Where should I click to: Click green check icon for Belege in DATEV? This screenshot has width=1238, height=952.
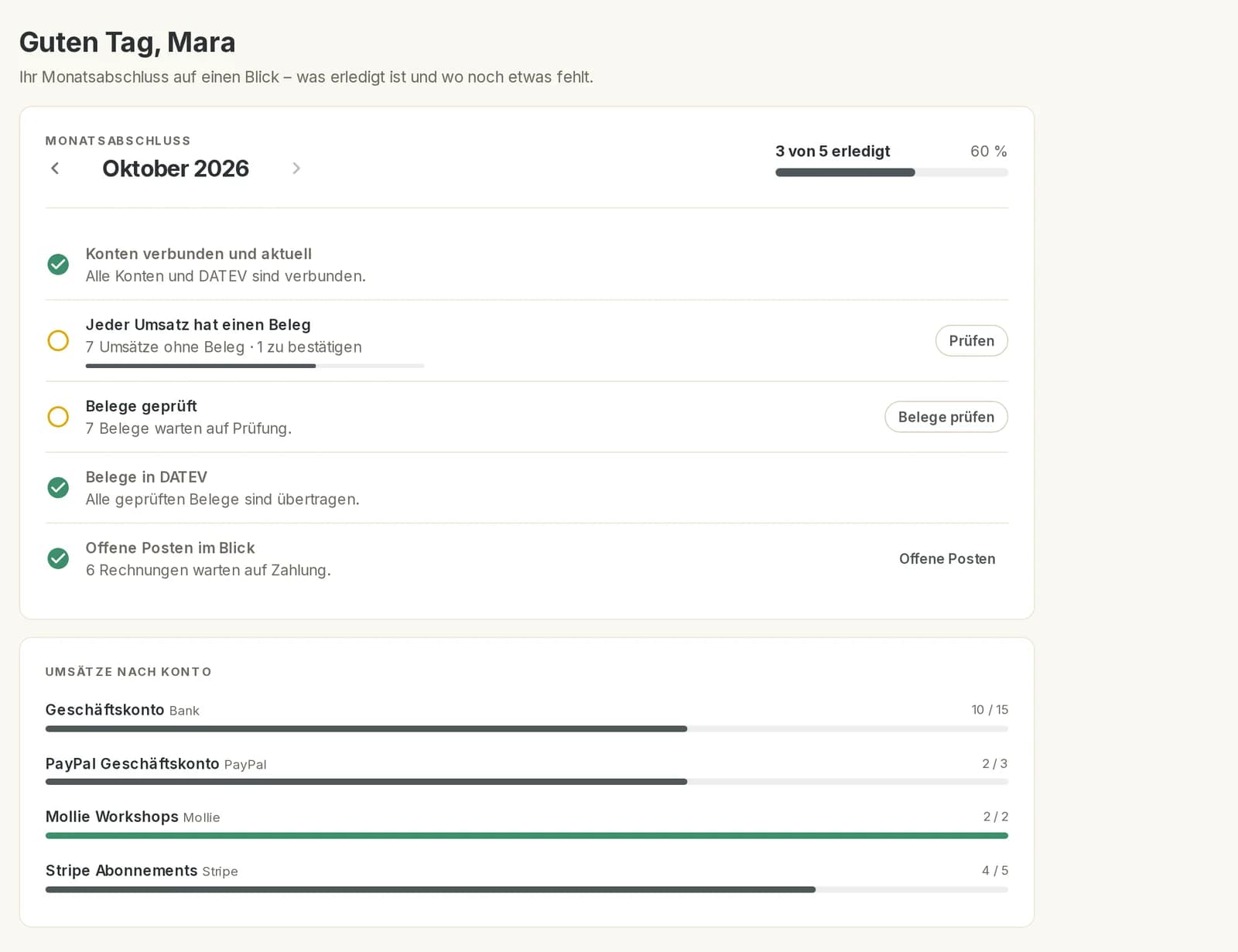click(58, 487)
